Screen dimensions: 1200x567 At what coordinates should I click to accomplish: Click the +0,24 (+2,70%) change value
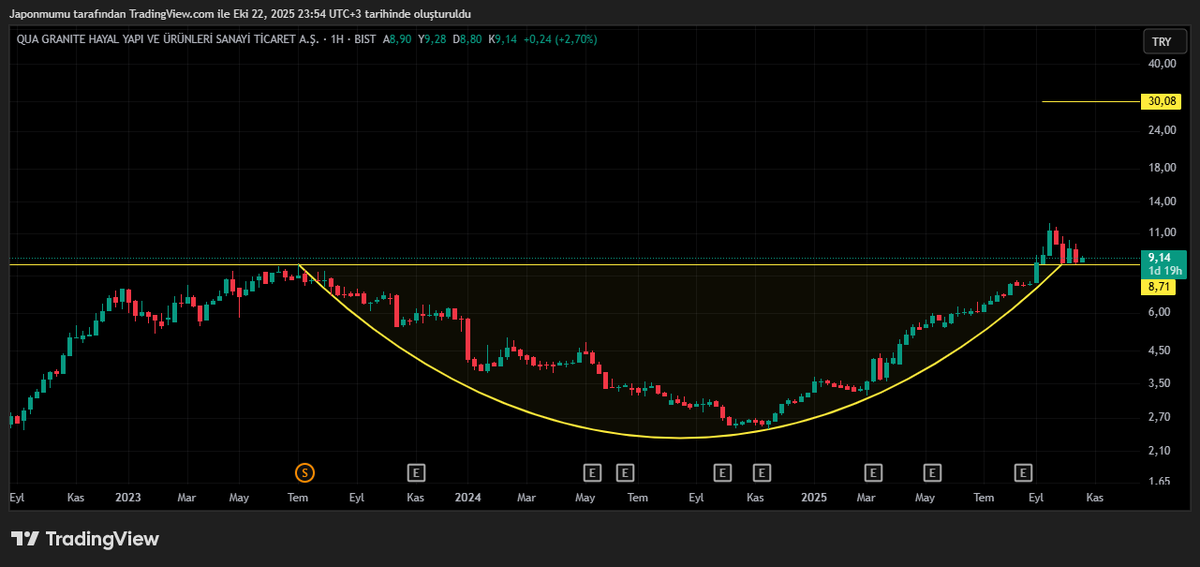pyautogui.click(x=562, y=39)
